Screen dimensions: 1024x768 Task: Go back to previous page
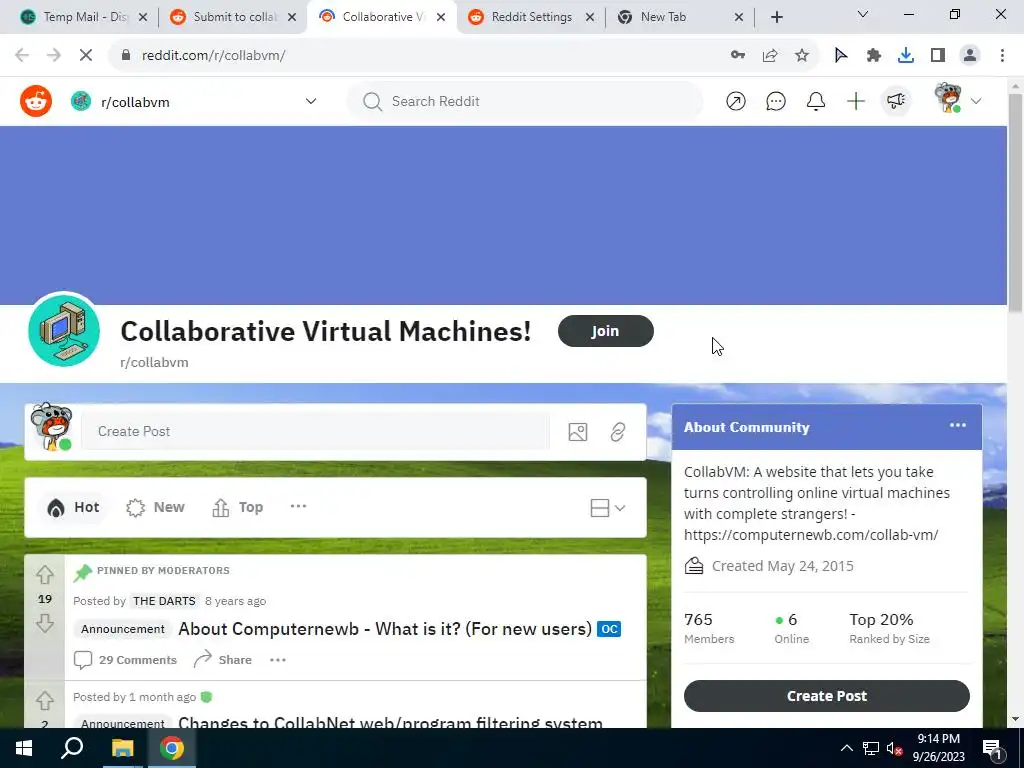[22, 56]
